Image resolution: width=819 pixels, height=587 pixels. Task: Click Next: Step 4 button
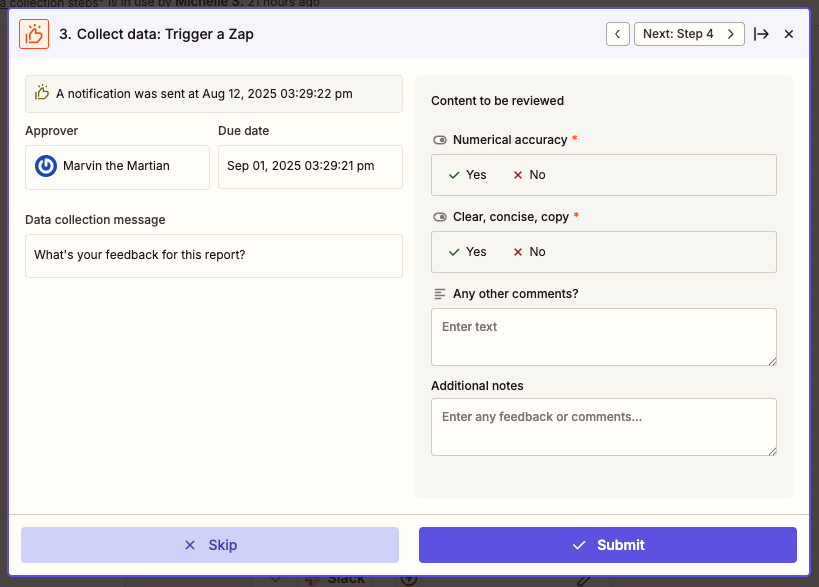click(x=688, y=34)
